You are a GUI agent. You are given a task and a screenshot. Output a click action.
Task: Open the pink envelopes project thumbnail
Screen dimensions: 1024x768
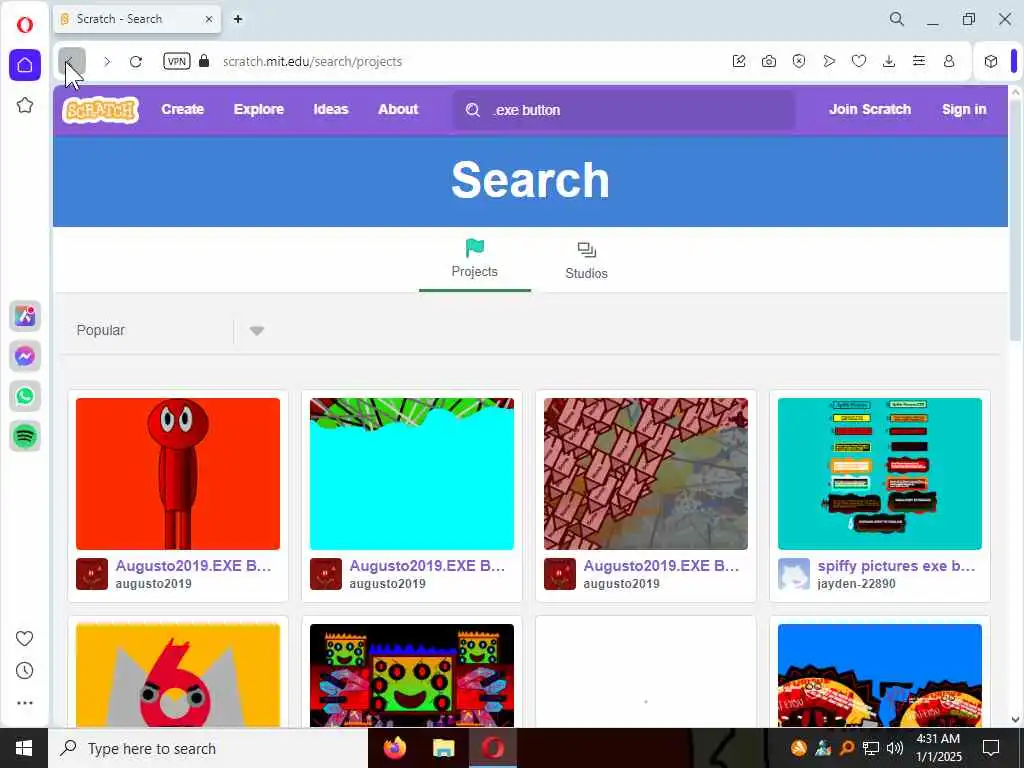click(645, 473)
